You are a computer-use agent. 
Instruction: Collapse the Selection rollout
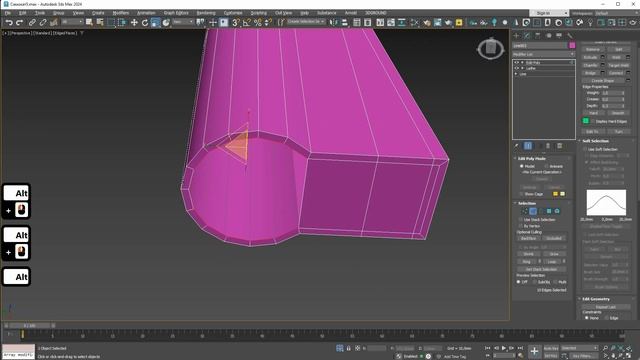[x=527, y=203]
